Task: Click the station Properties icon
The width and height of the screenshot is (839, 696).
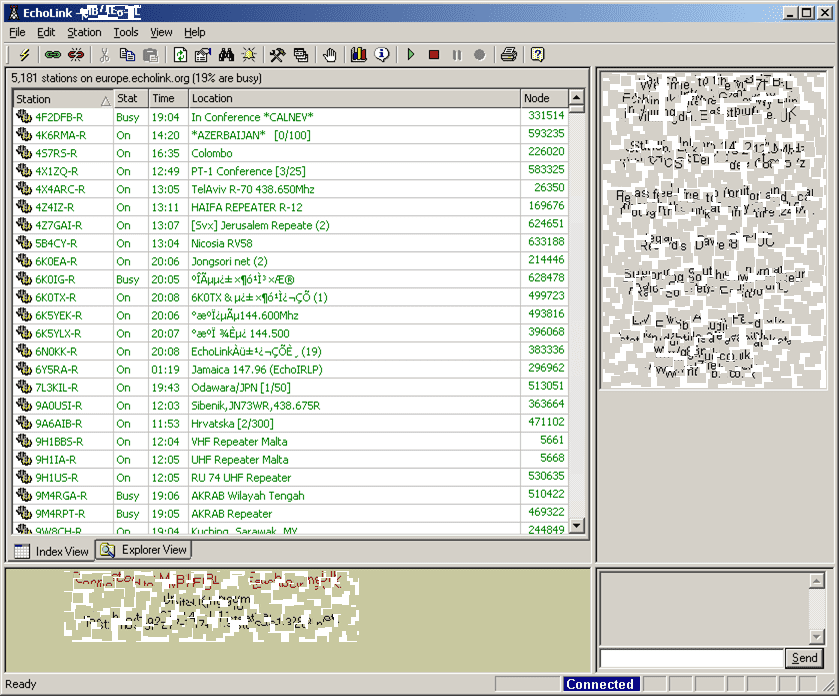Action: (203, 54)
